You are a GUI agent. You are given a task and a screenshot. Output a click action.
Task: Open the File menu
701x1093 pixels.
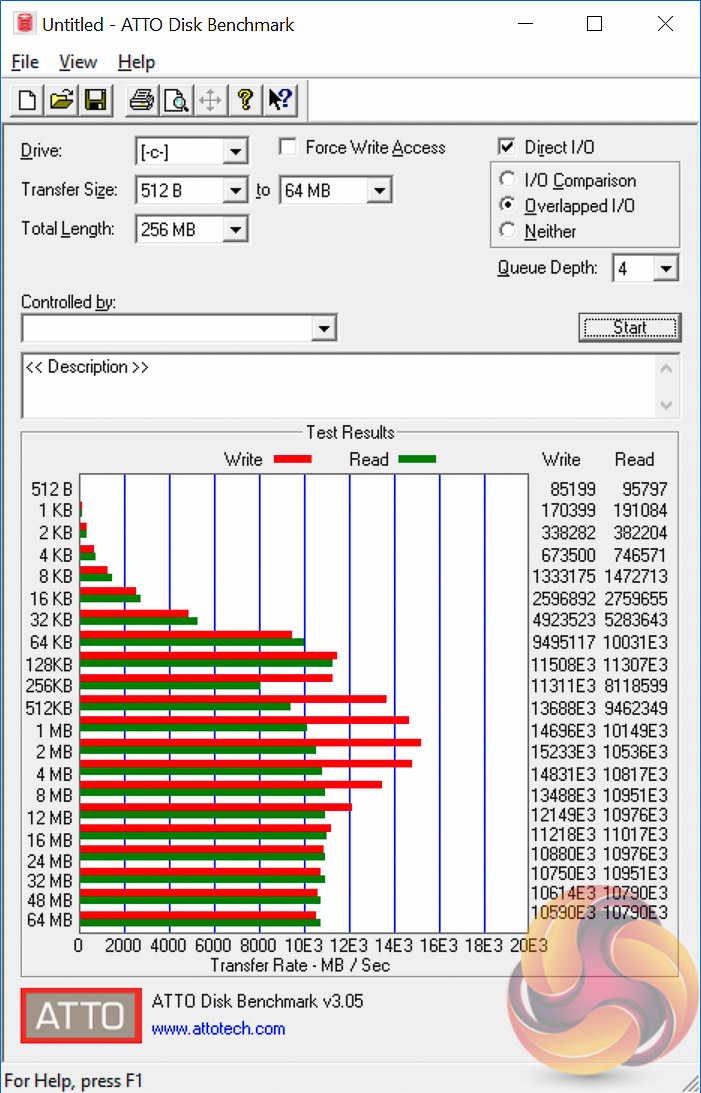pos(25,62)
